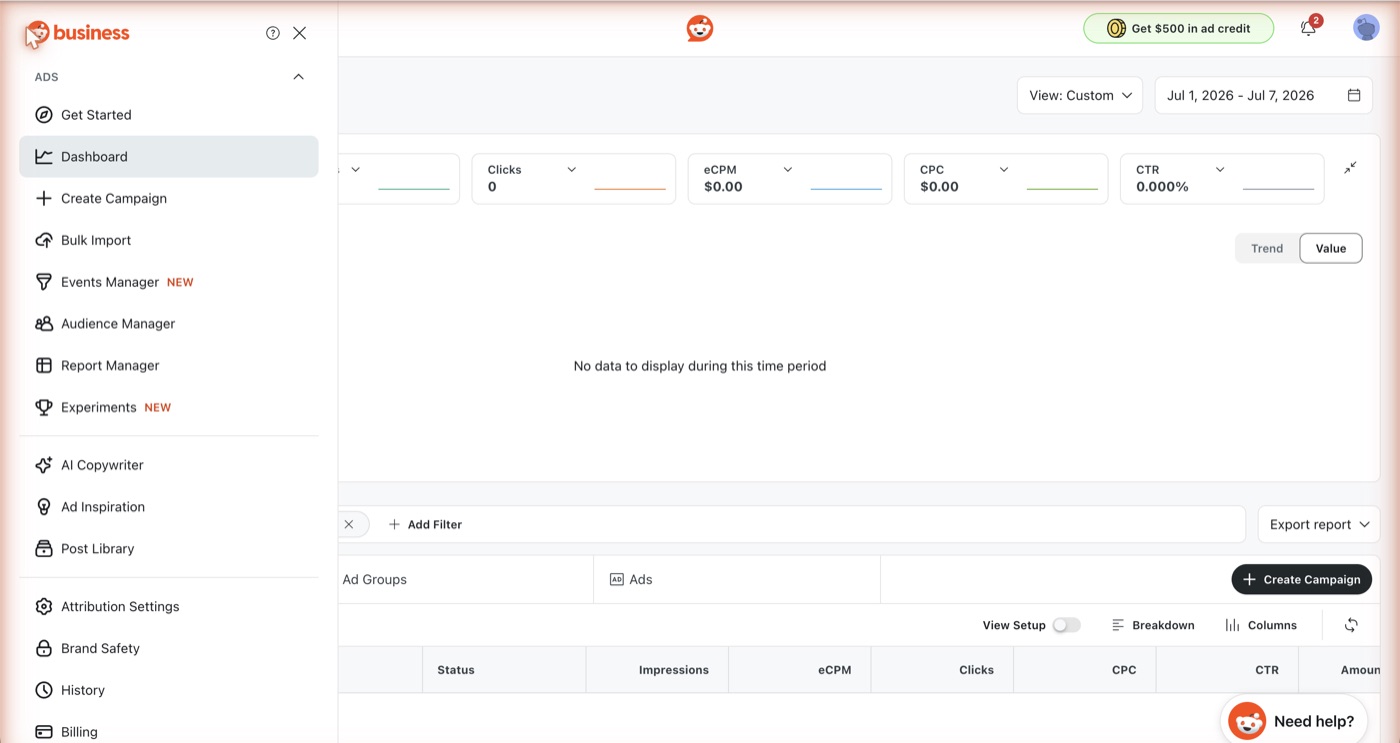
Task: Click the AI Copywriter sparkle icon
Action: (44, 465)
